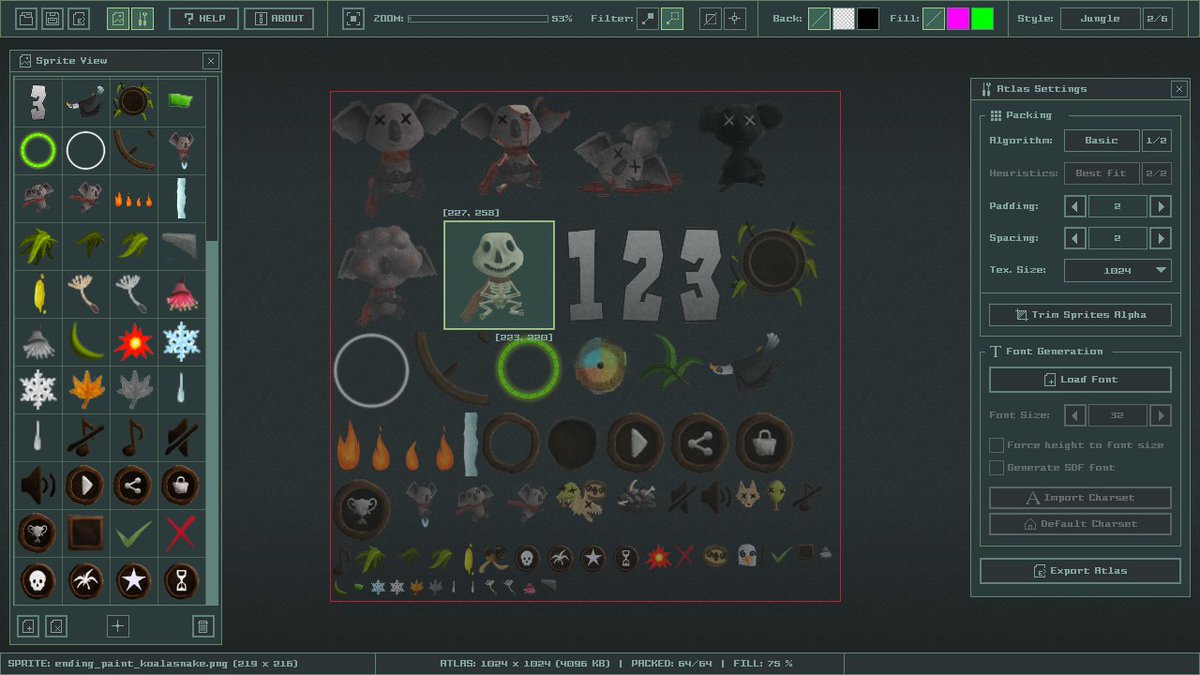Click the crosshair centering icon
This screenshot has width=1200, height=675.
tap(734, 17)
